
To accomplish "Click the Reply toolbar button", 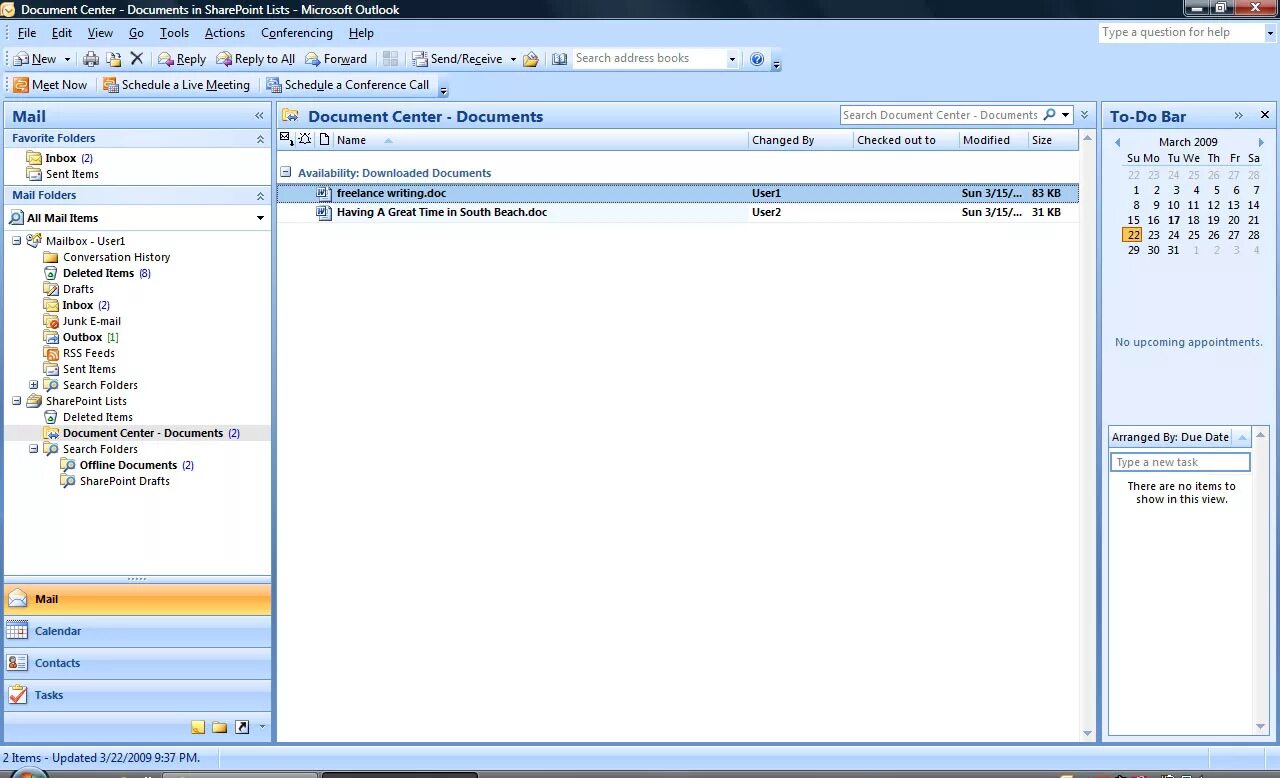I will point(182,59).
